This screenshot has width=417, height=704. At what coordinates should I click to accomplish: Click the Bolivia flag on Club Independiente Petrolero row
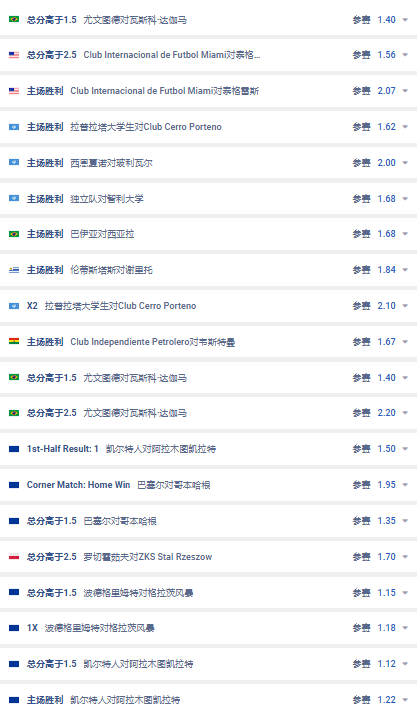click(14, 342)
